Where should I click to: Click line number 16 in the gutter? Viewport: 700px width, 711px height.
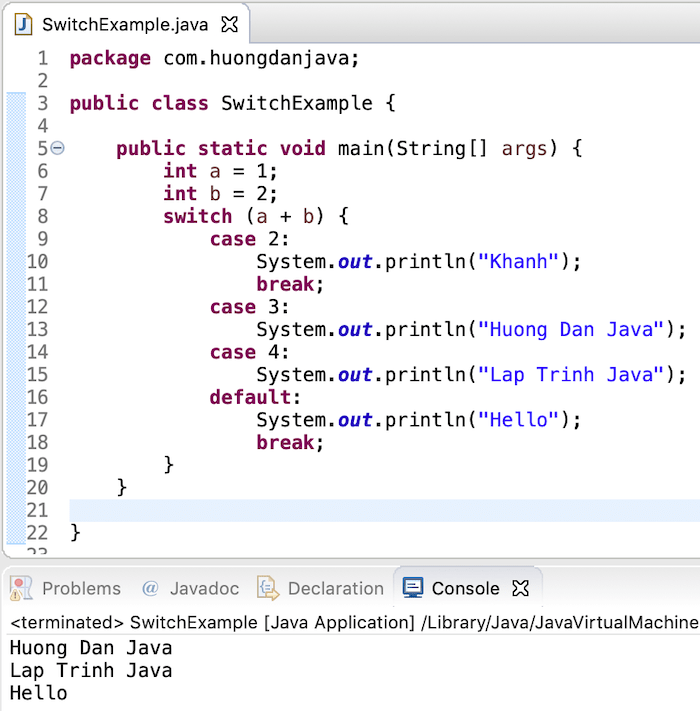click(x=37, y=397)
